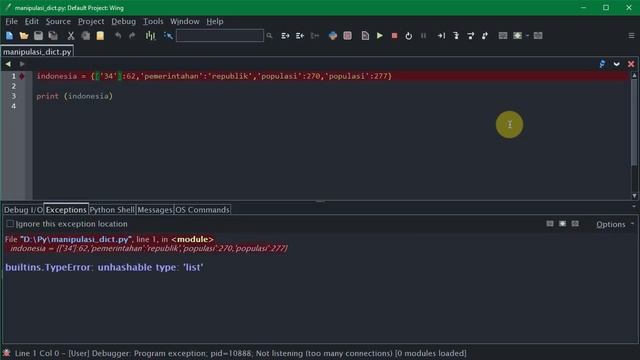The height and width of the screenshot is (360, 640).
Task: Open the Project menu
Action: pos(91,21)
